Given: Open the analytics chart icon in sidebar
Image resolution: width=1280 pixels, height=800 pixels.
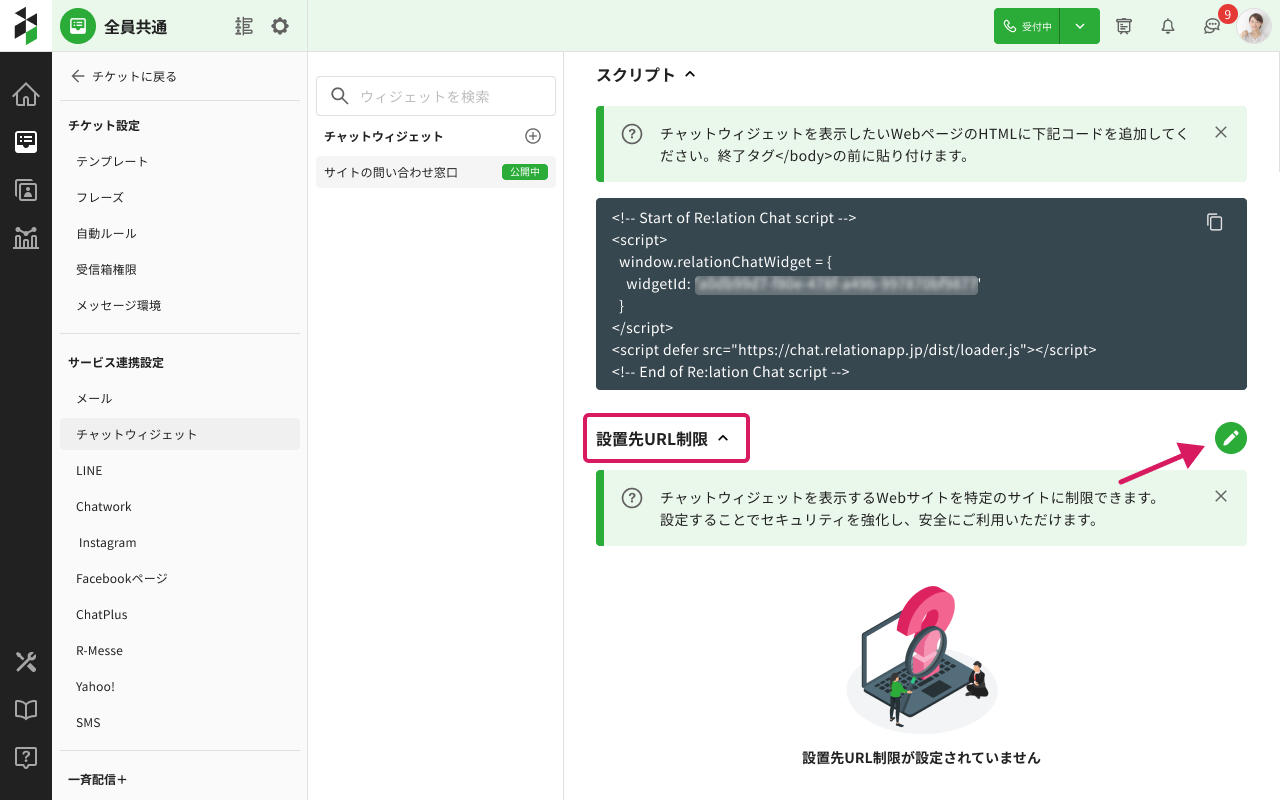Looking at the screenshot, I should (x=26, y=237).
